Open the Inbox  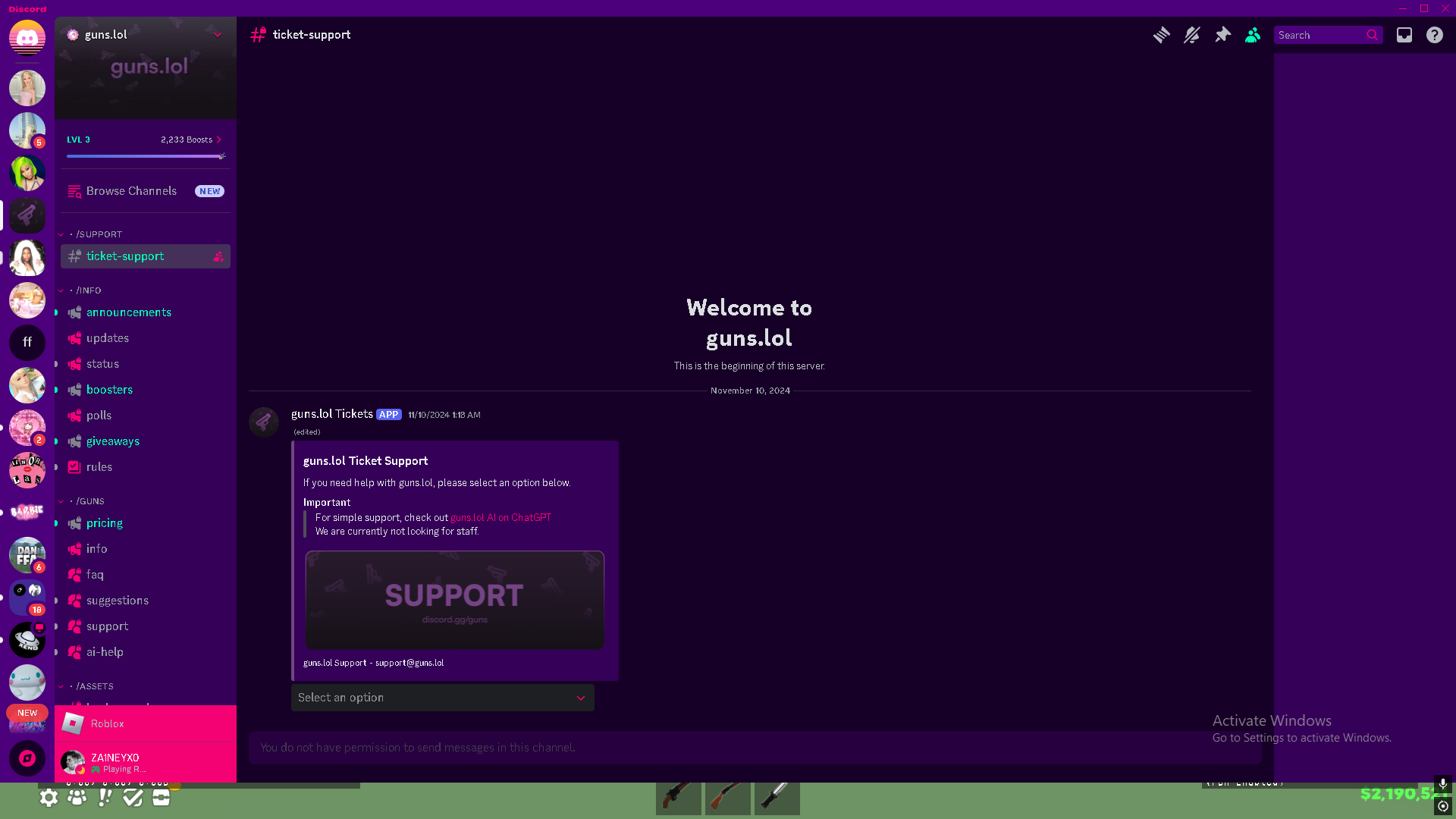1404,35
